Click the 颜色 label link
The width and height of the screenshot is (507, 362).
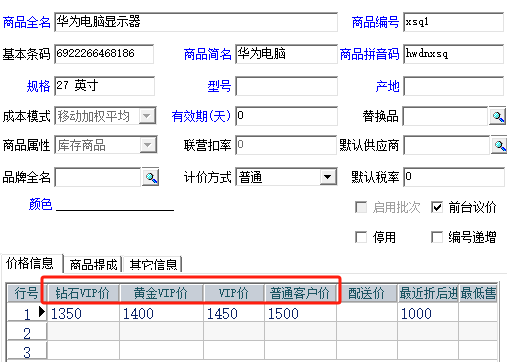pos(40,204)
